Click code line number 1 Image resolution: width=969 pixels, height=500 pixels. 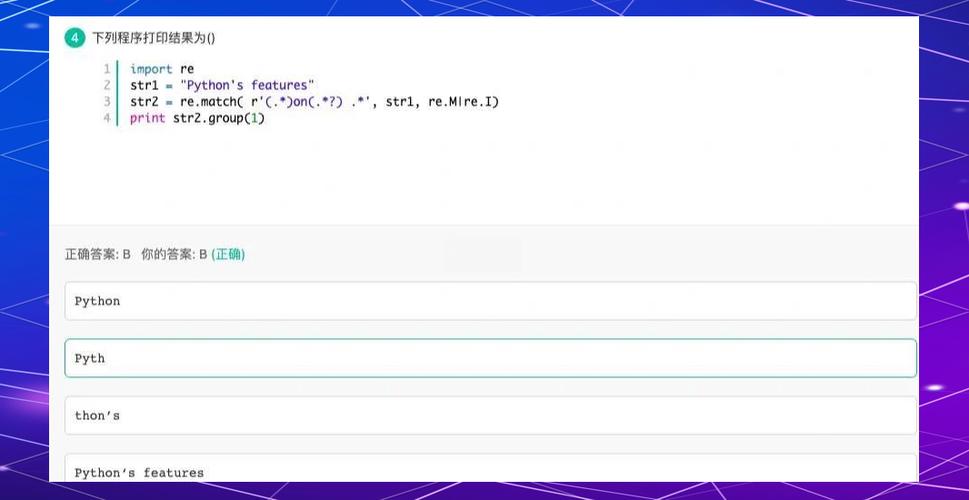point(106,69)
